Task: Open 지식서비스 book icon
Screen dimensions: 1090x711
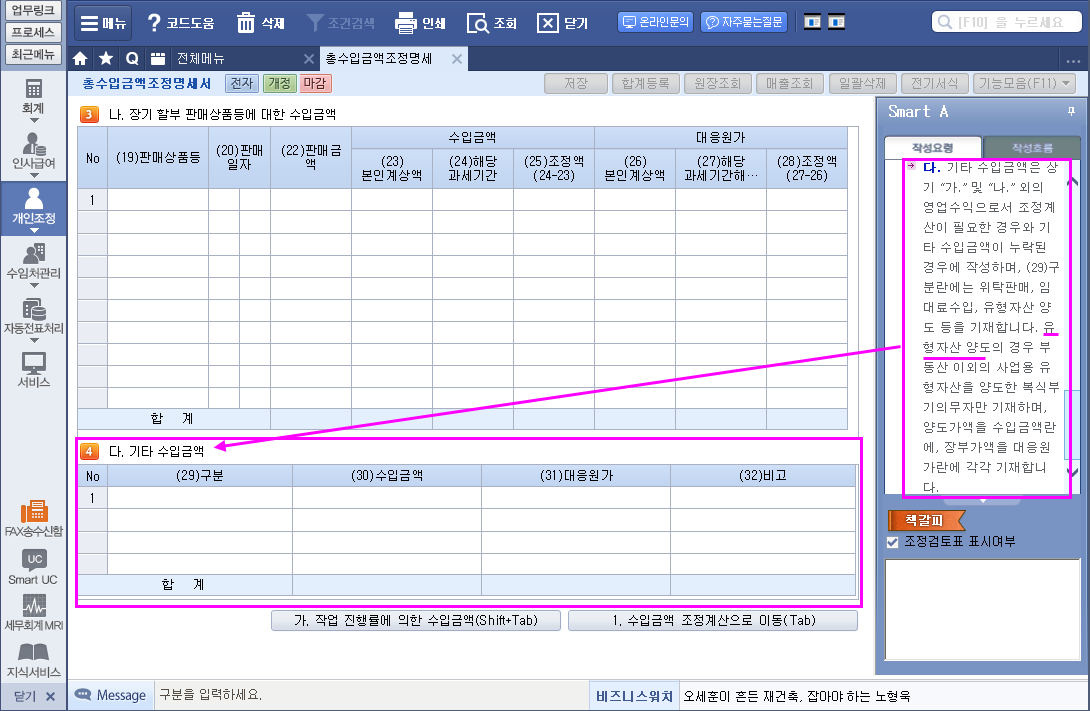Action: (x=33, y=660)
